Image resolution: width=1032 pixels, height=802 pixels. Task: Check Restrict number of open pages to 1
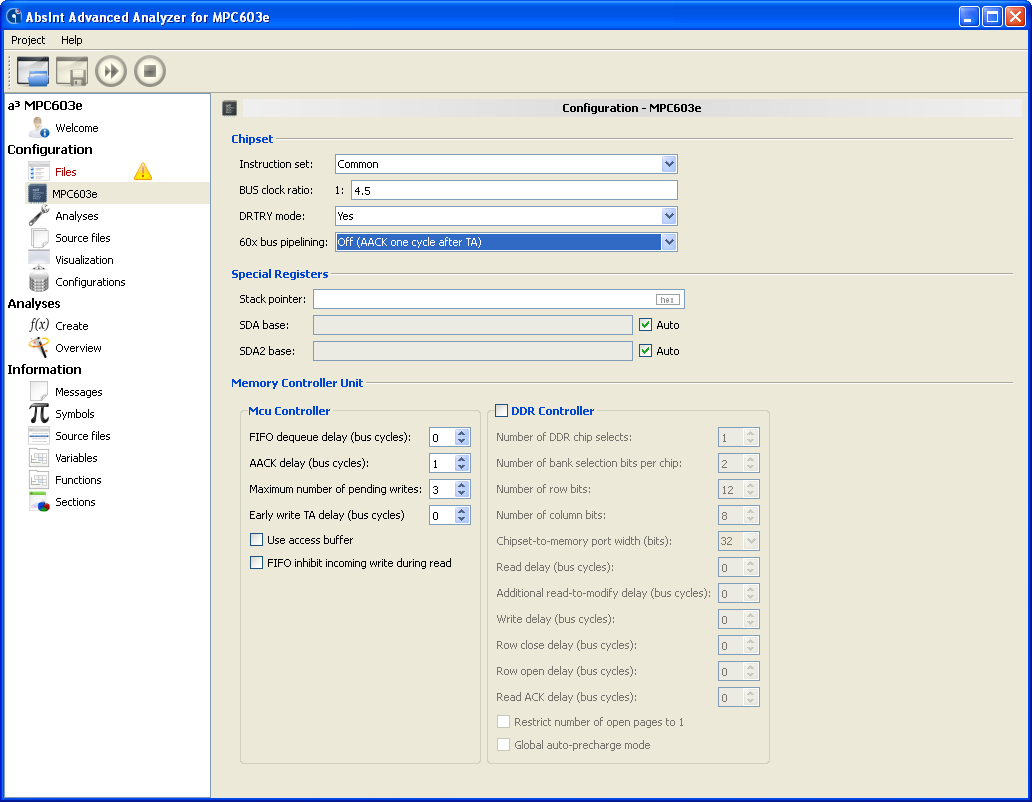(503, 722)
